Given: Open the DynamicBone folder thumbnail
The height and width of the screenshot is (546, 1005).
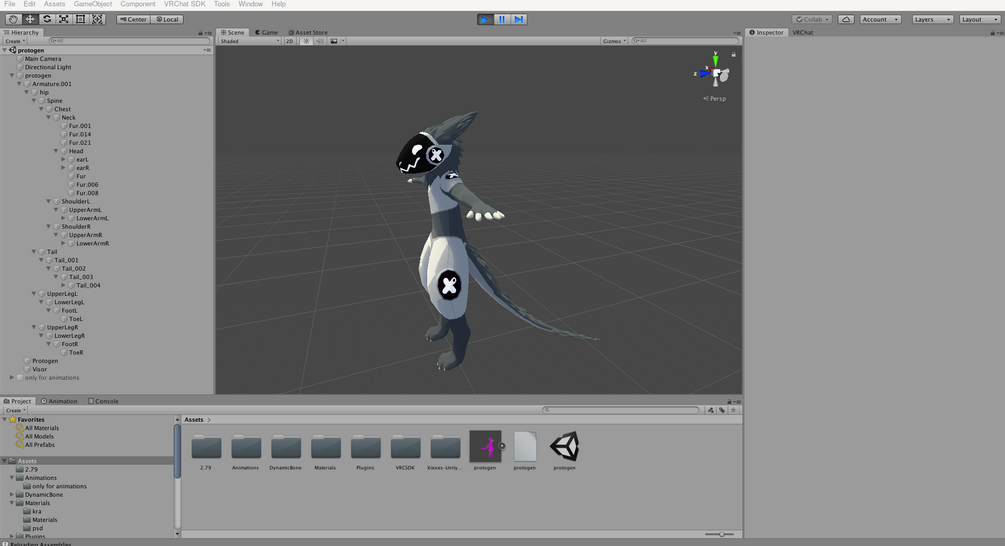Looking at the screenshot, I should 286,447.
